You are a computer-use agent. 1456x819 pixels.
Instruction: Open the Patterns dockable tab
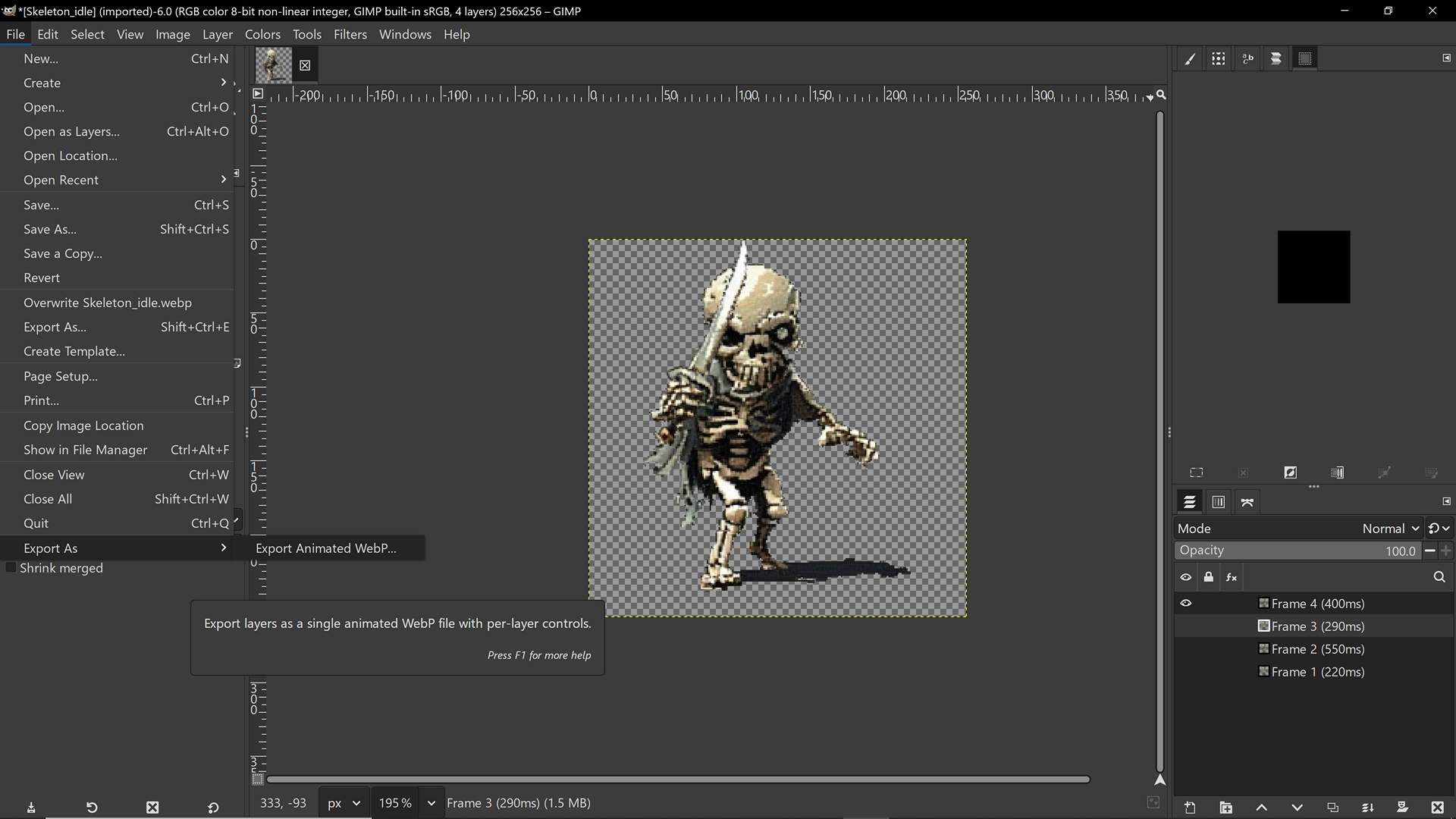click(1219, 58)
